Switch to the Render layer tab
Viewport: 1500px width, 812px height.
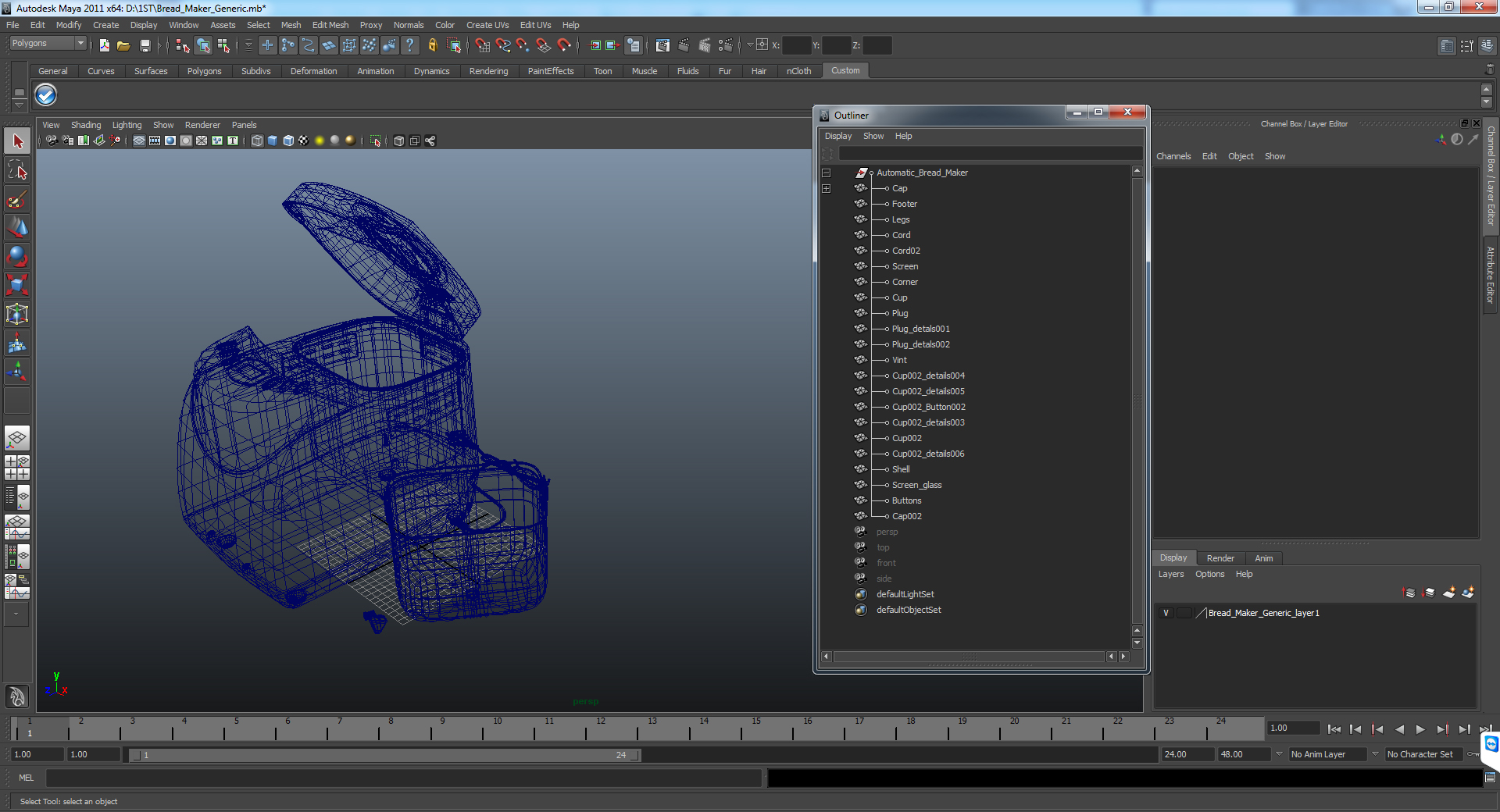[1220, 558]
